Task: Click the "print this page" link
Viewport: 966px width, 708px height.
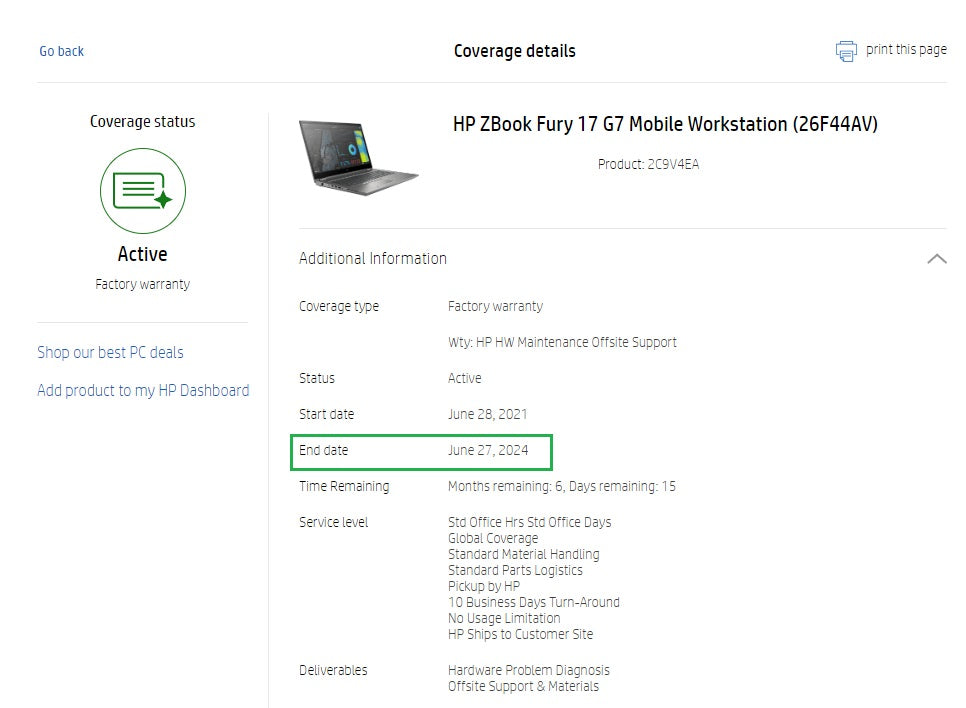Action: pos(906,50)
